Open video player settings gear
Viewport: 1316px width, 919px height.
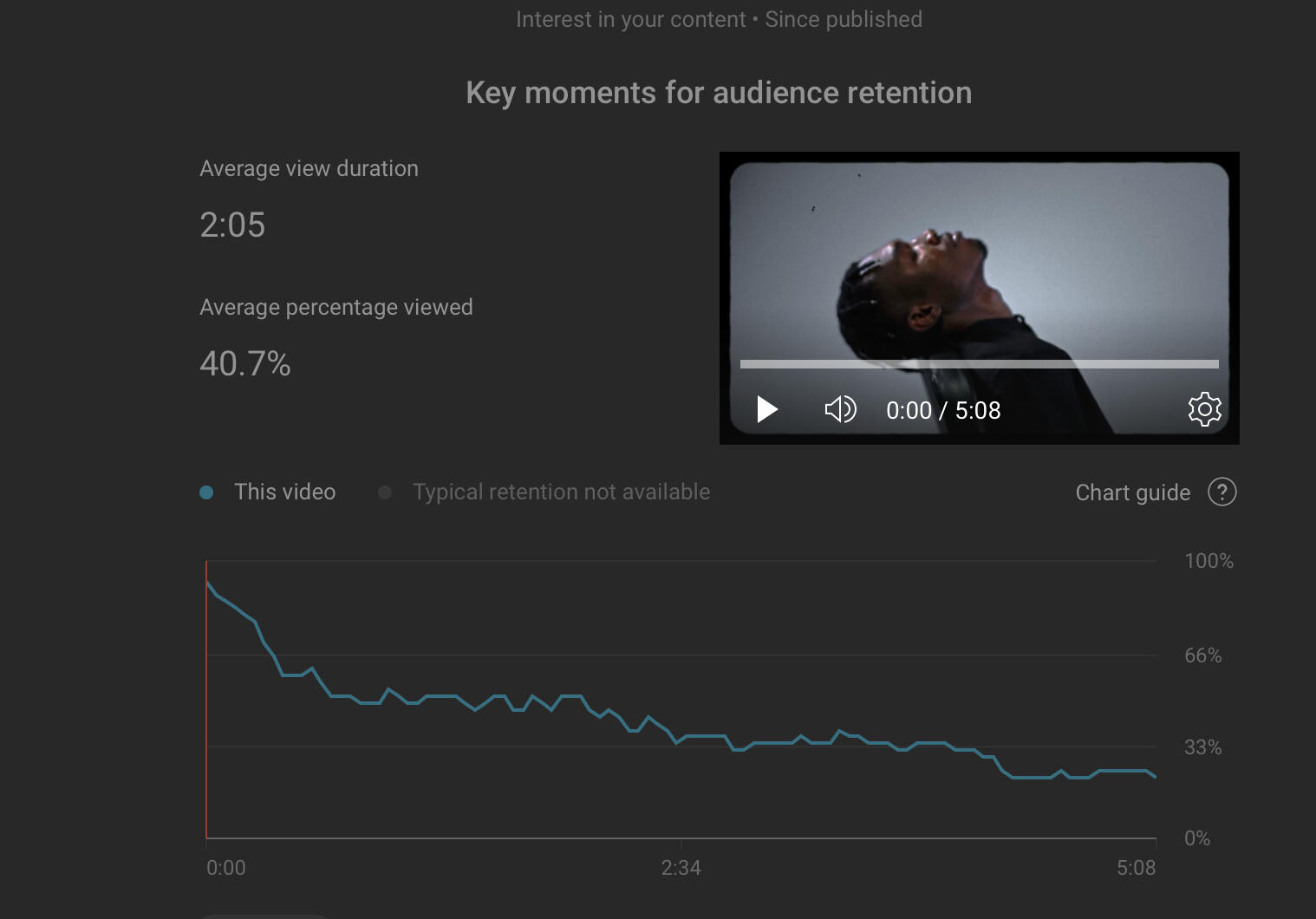1204,409
